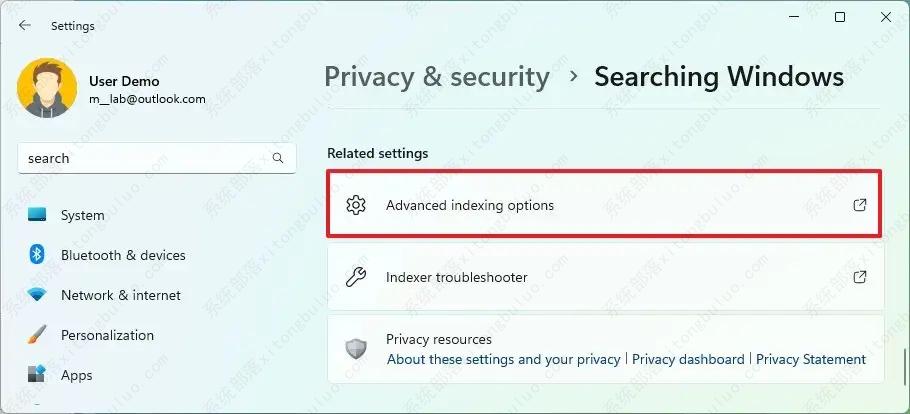Focus the settings search input field
Viewport: 910px width, 414px height.
click(x=157, y=158)
